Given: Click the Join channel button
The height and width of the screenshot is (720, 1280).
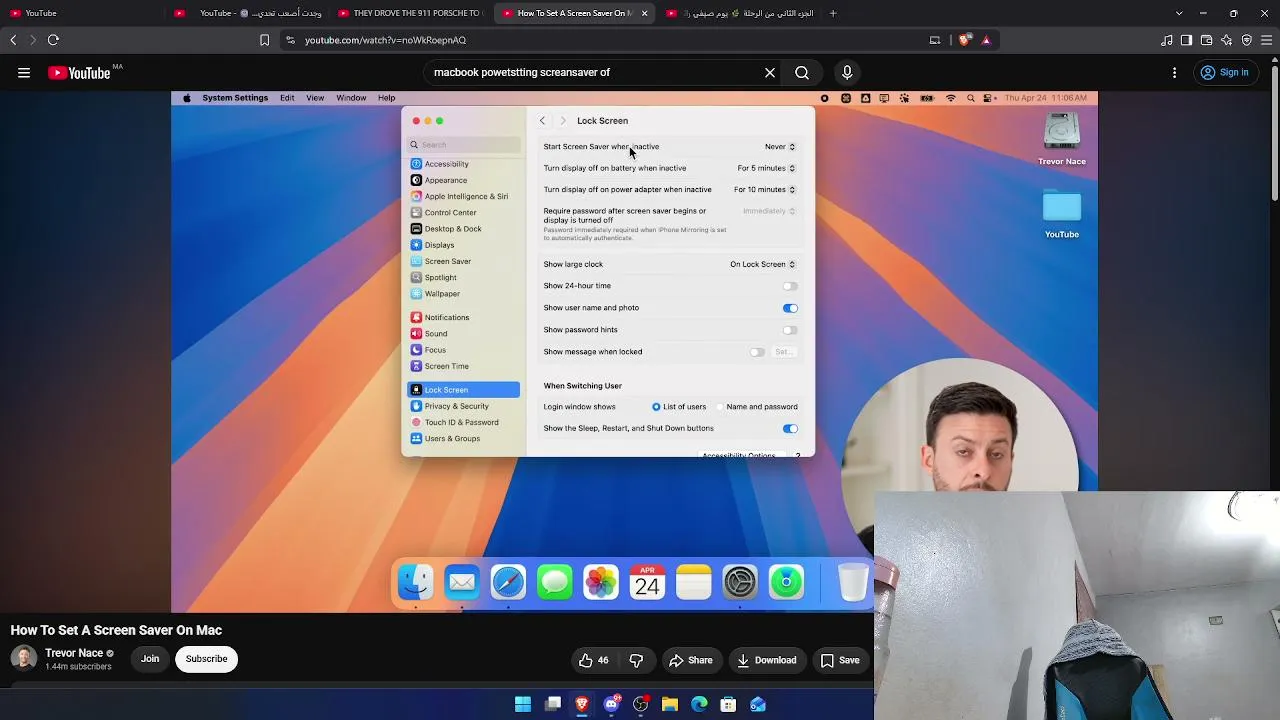Looking at the screenshot, I should pos(150,659).
